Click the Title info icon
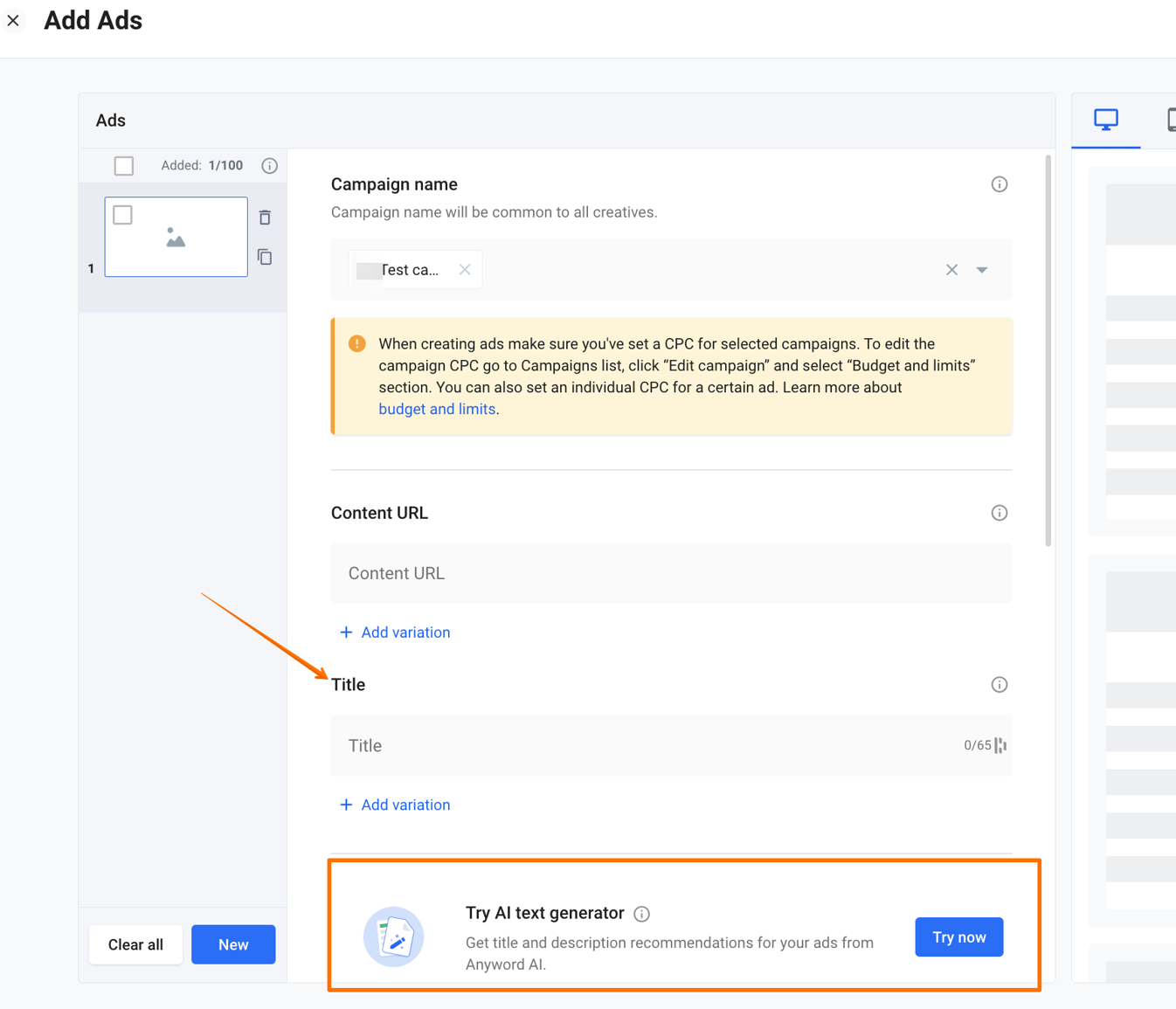Viewport: 1176px width, 1009px height. (x=999, y=684)
